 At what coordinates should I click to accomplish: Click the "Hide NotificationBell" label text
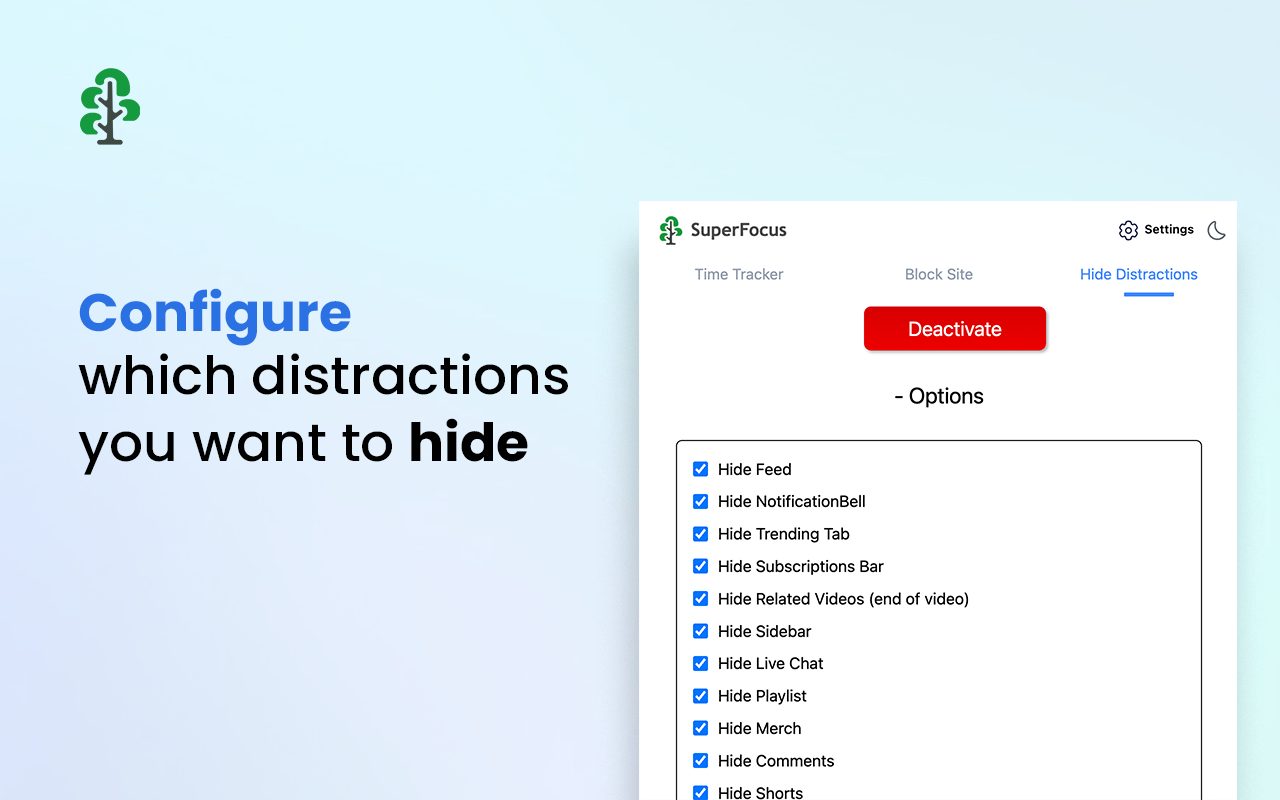792,501
